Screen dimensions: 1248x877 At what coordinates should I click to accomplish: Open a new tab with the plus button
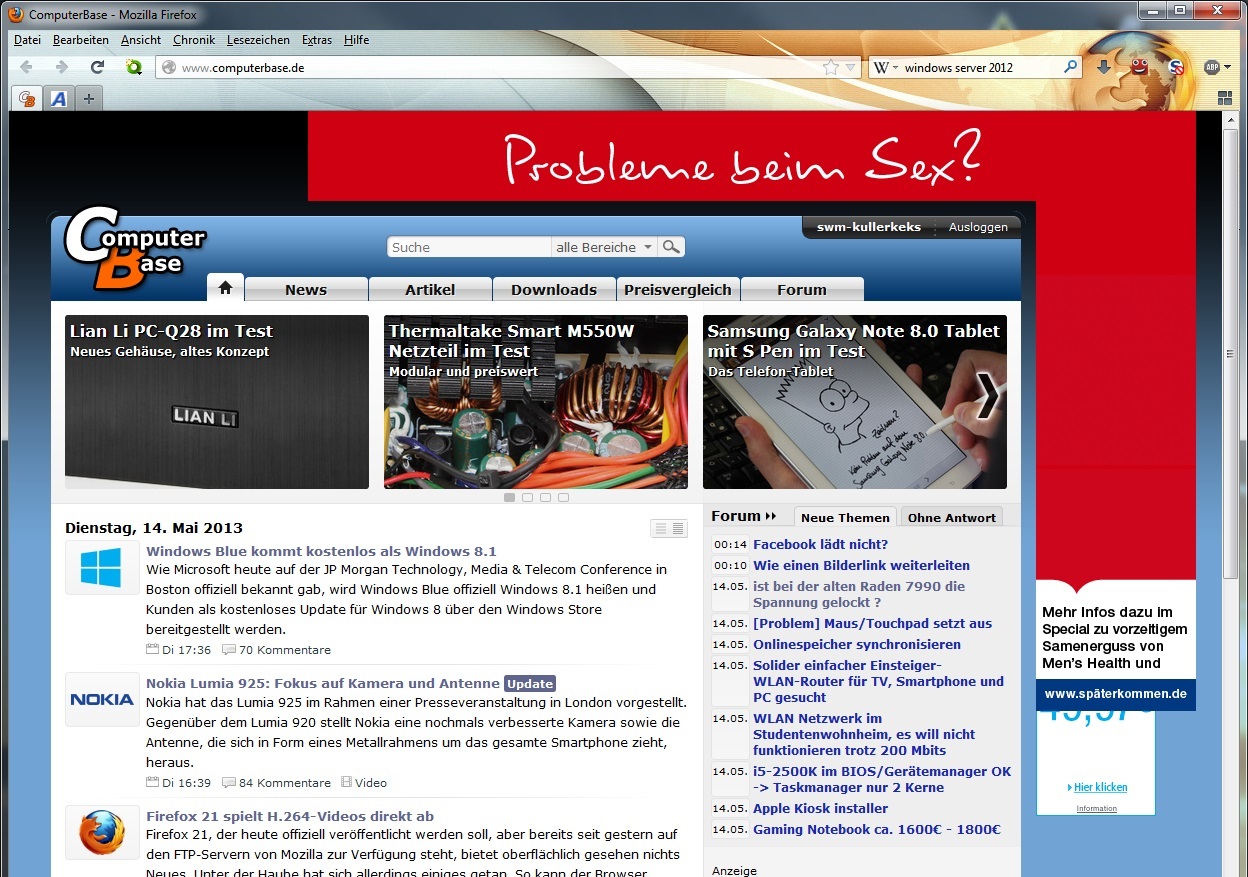pyautogui.click(x=89, y=98)
